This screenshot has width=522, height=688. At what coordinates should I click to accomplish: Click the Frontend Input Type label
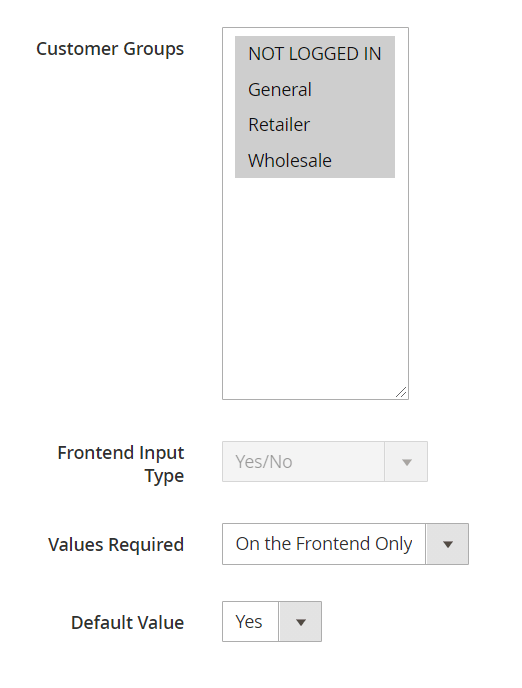[x=121, y=464]
